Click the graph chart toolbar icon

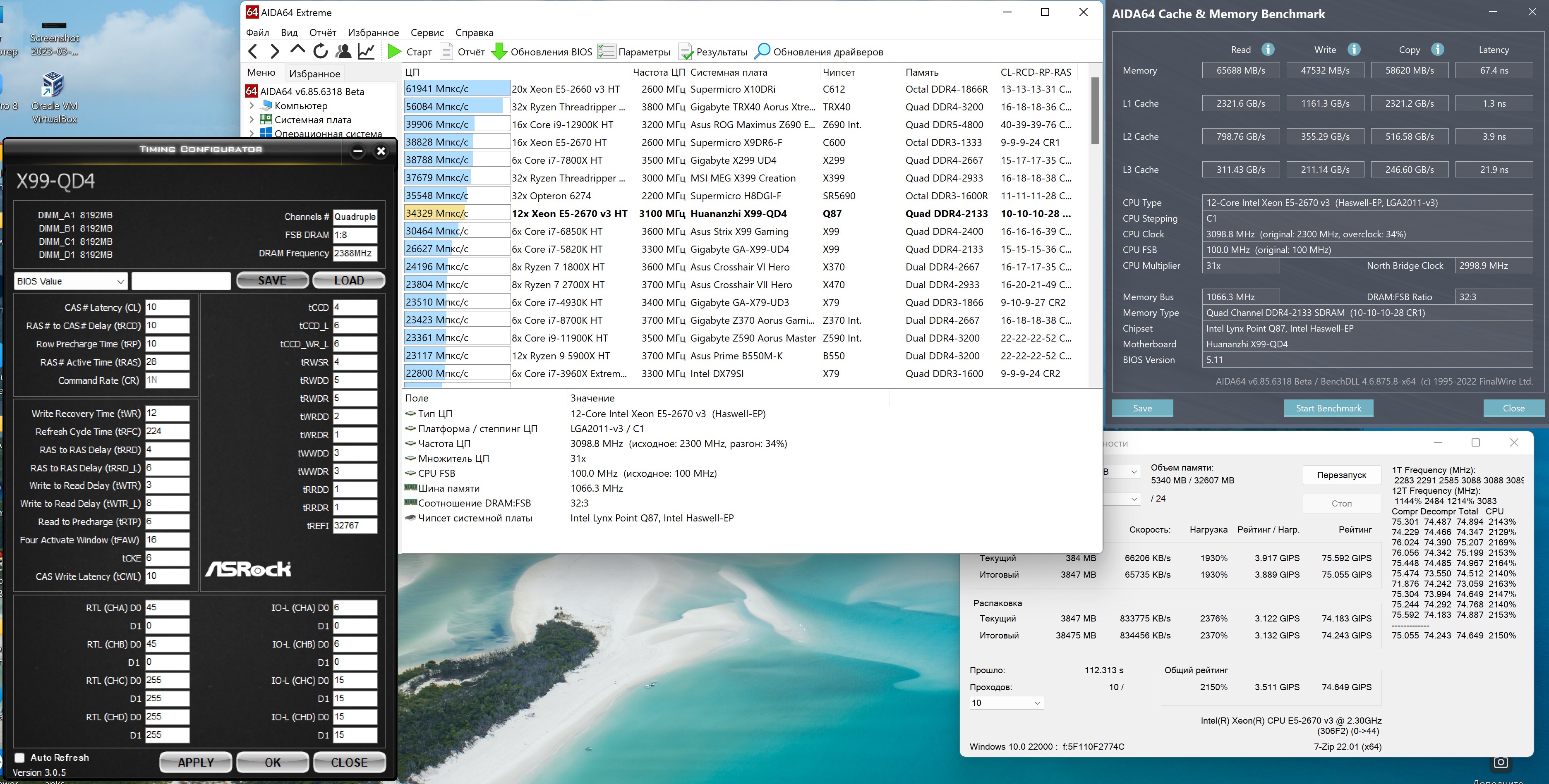366,52
